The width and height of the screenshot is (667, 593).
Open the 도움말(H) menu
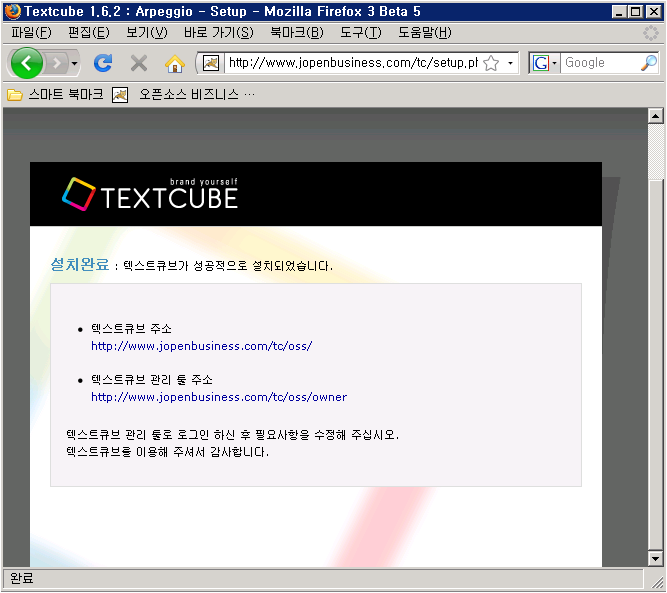425,32
